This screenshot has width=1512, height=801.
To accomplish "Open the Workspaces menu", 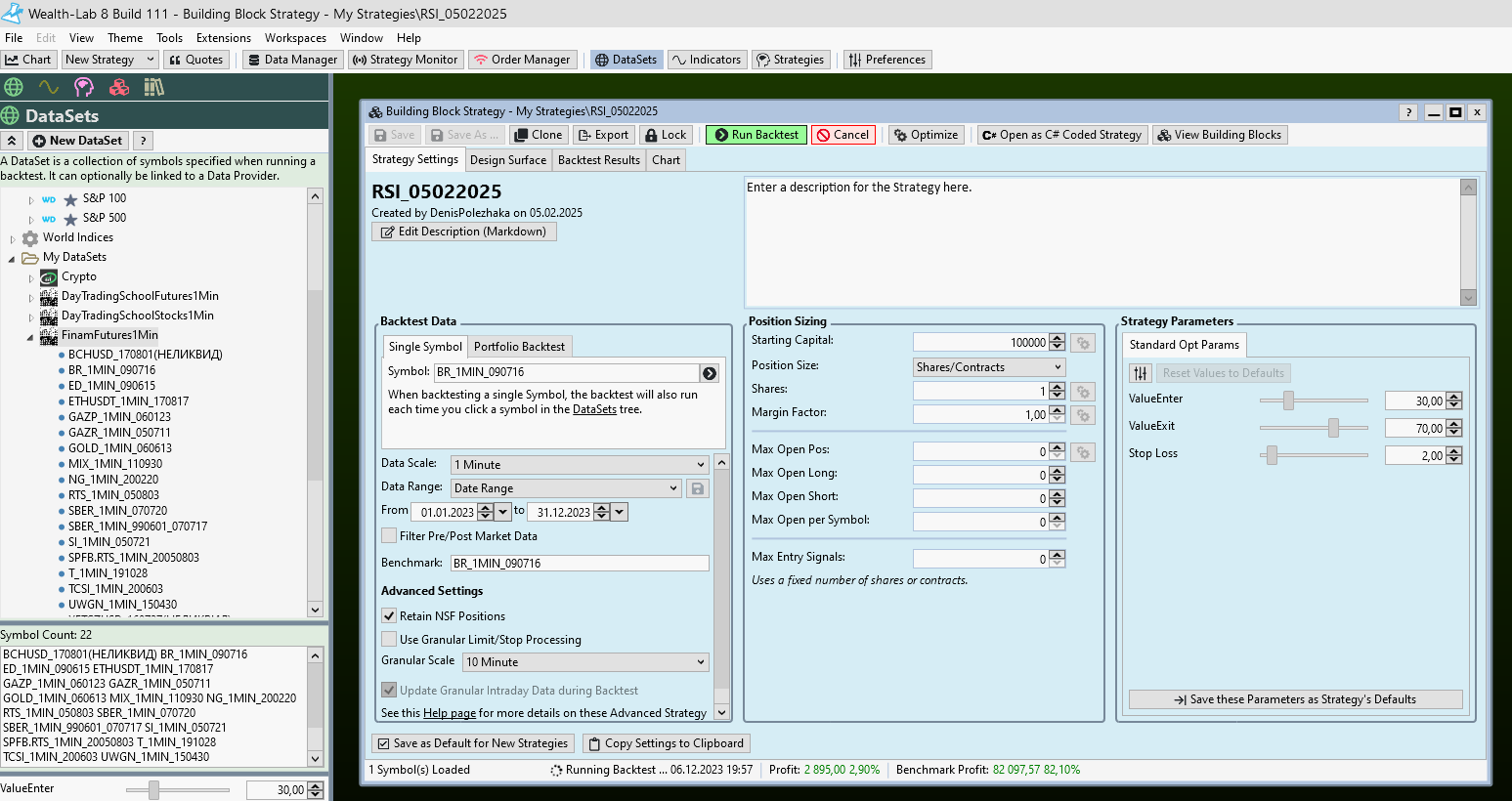I will (x=295, y=38).
